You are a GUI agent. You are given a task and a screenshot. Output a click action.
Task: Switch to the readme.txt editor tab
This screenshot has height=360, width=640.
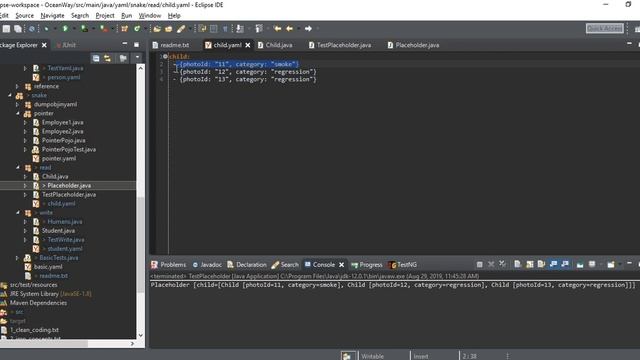click(171, 45)
